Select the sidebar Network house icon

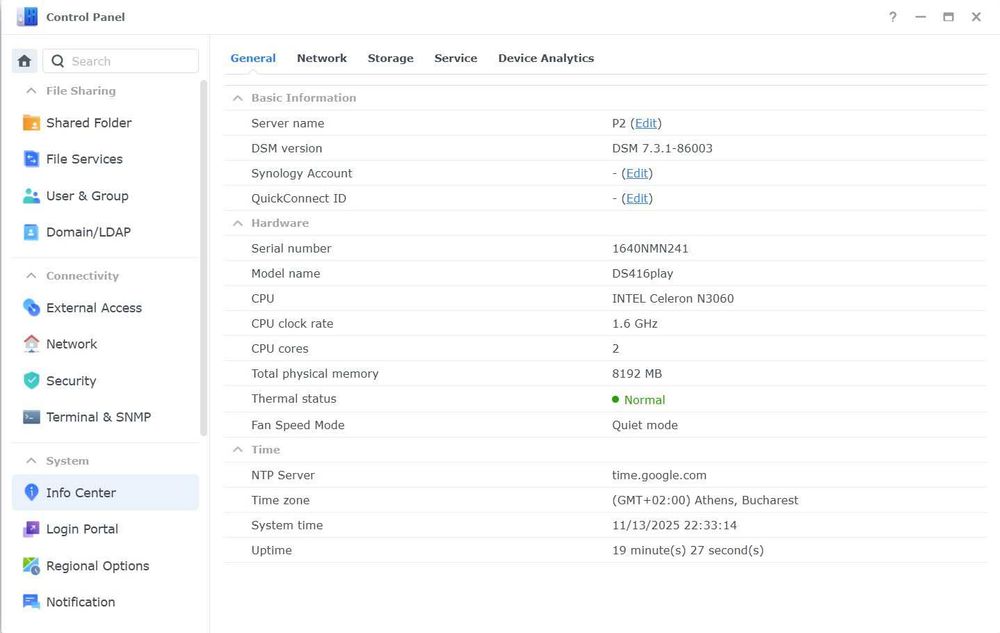31,344
